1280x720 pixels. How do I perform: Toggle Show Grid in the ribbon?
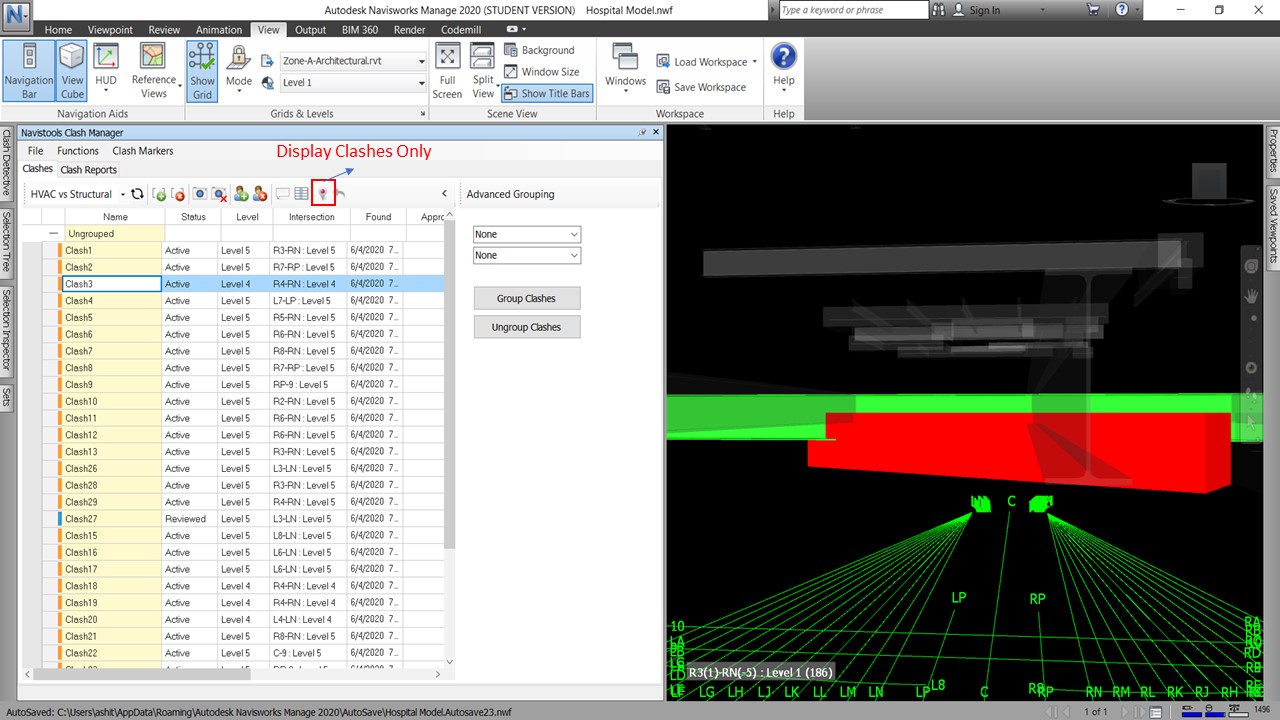[202, 71]
